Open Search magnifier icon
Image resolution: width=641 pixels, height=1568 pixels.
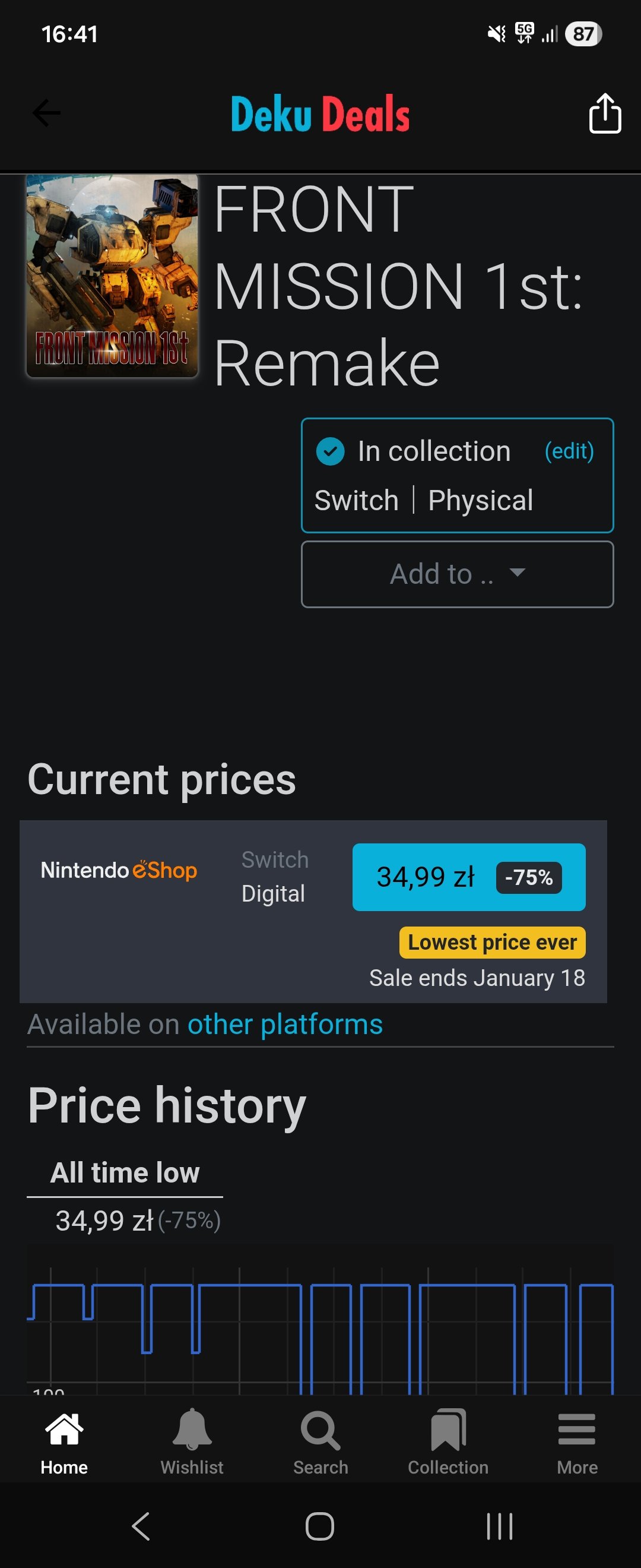320,1441
